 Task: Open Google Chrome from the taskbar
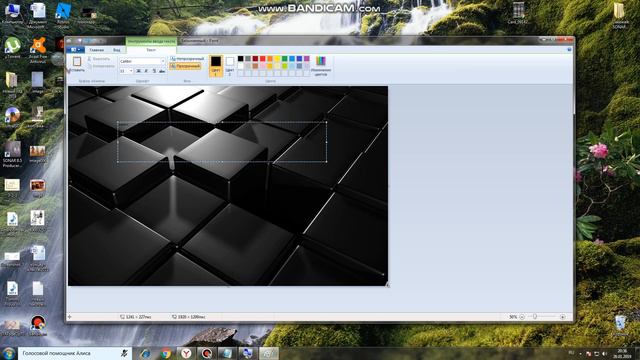[x=166, y=353]
